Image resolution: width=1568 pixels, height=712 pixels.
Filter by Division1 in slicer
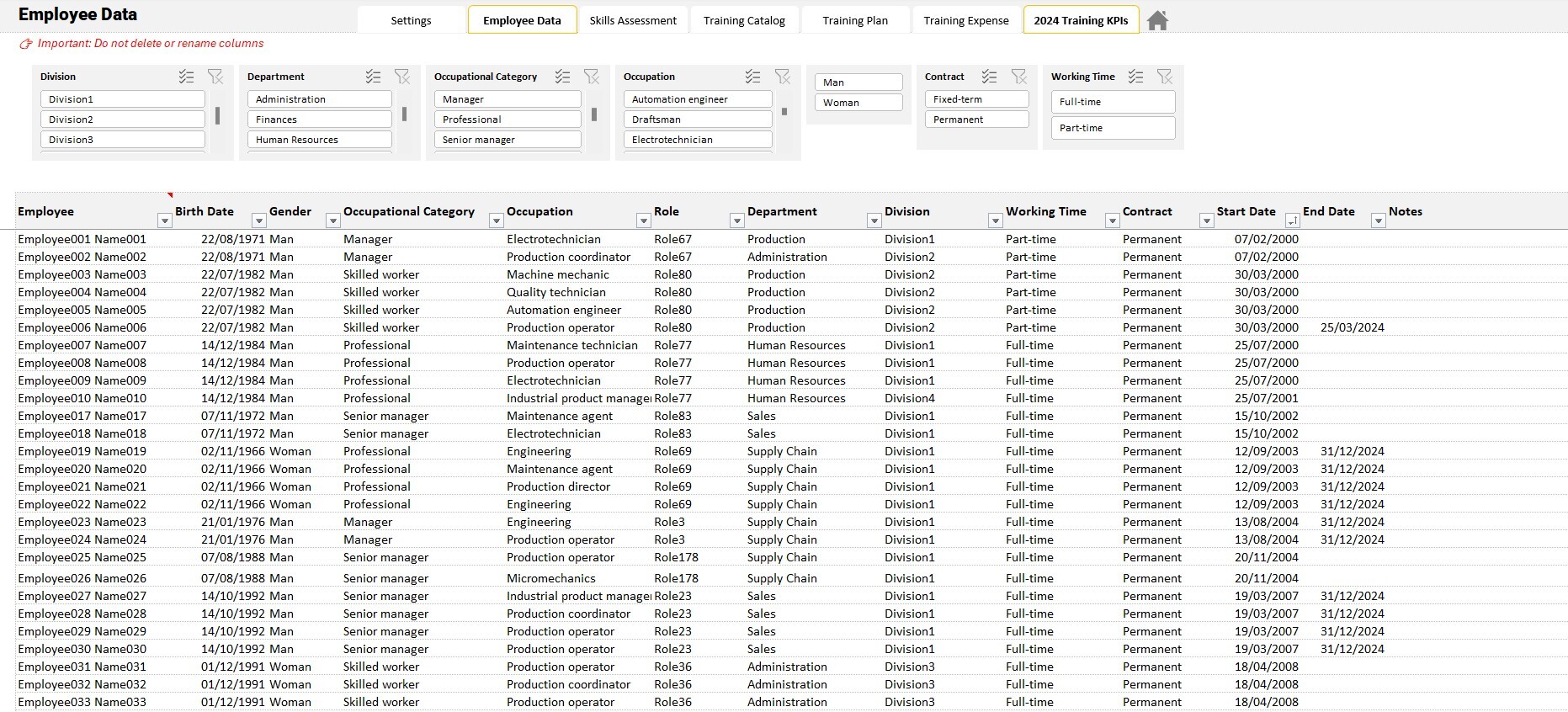point(123,99)
